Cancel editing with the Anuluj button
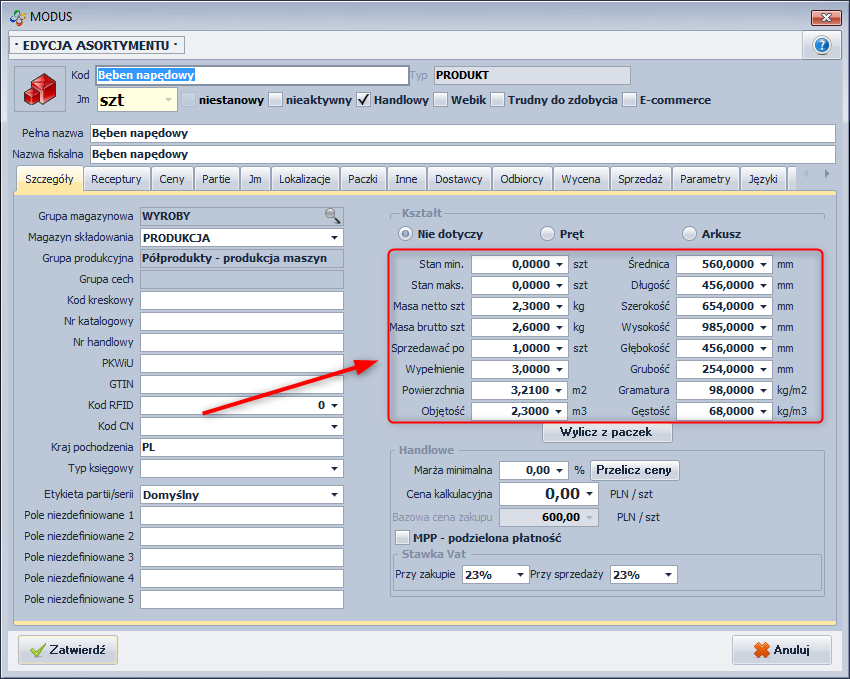 tap(781, 650)
